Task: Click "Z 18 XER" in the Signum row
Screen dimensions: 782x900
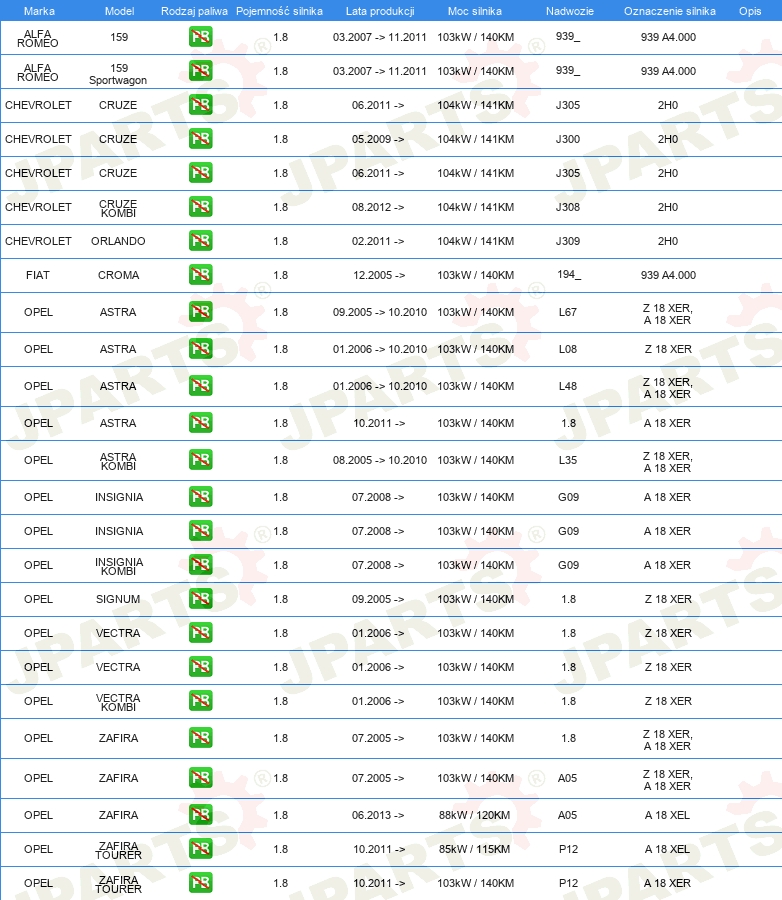Action: 668,599
